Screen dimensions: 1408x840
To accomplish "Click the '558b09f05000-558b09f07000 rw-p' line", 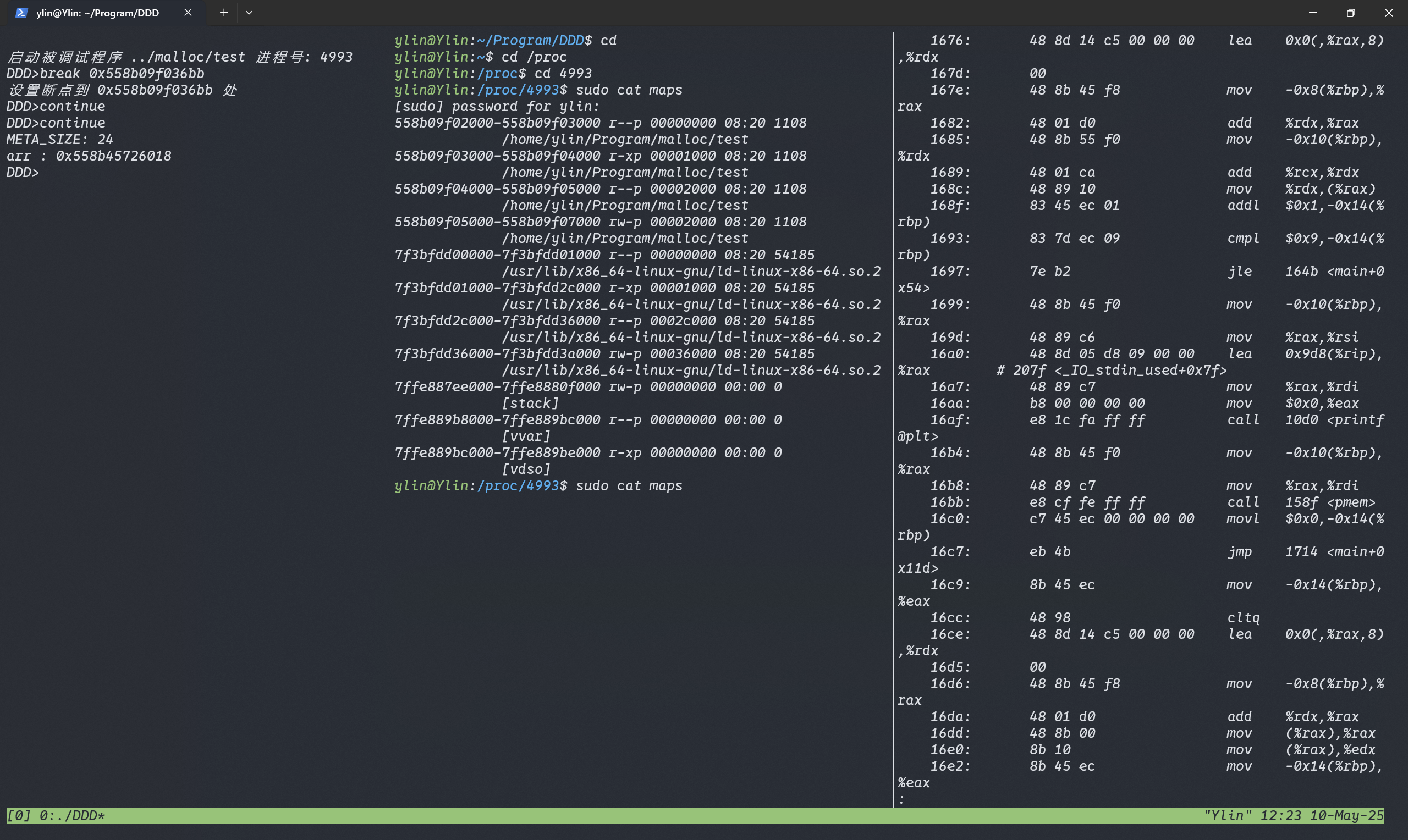I will [x=600, y=222].
